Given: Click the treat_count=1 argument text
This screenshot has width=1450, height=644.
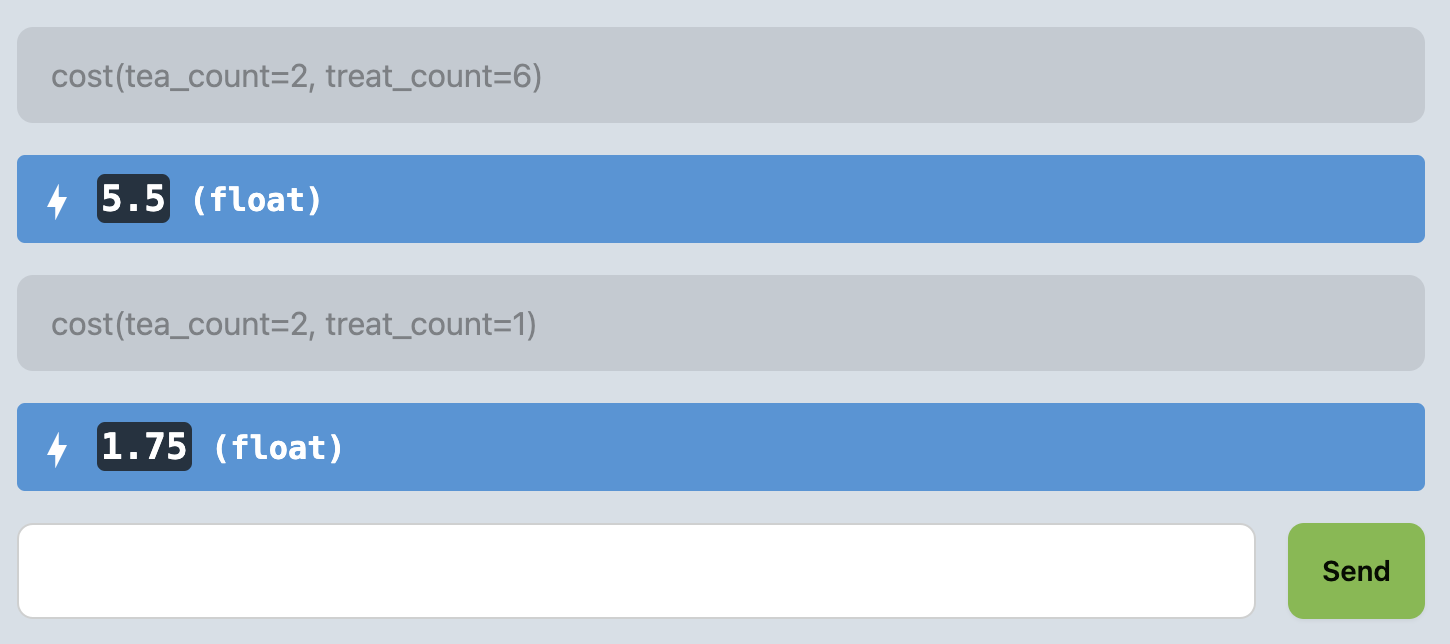Looking at the screenshot, I should click(x=428, y=325).
